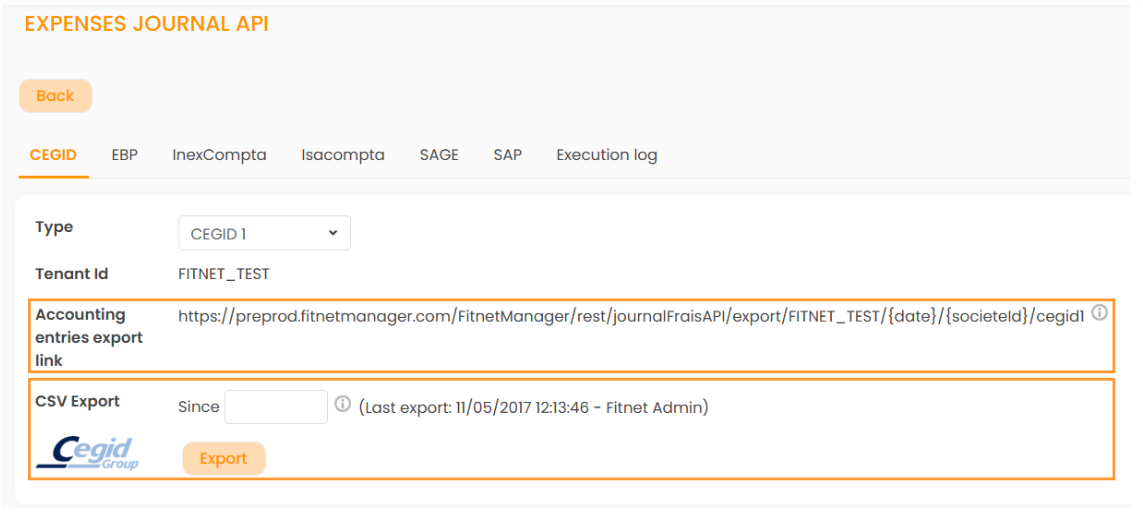Click the Accounting entries export link label
This screenshot has height=516, width=1143.
pyautogui.click(x=89, y=337)
